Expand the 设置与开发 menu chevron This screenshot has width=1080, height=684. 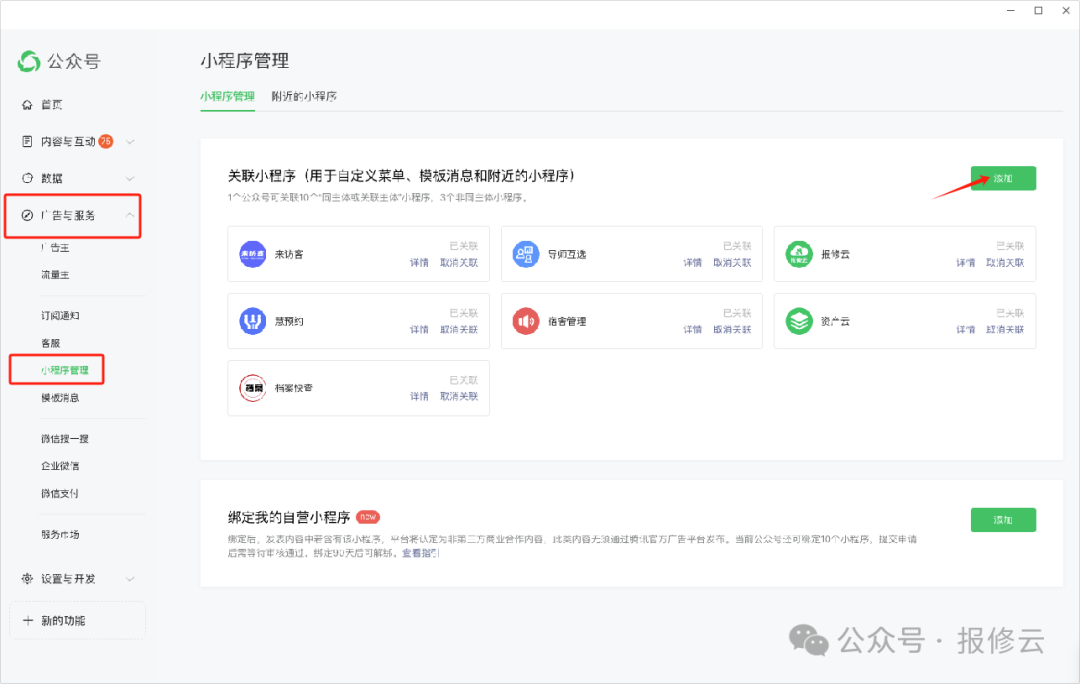pos(130,579)
